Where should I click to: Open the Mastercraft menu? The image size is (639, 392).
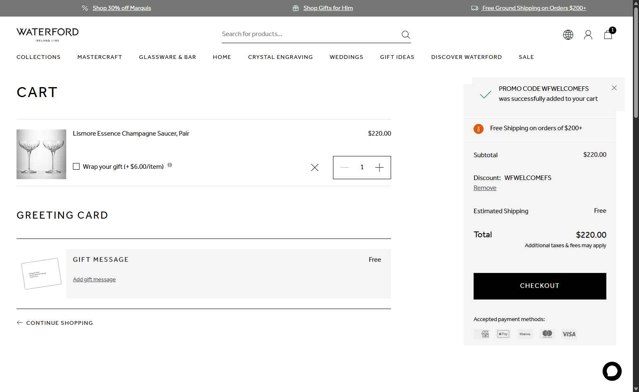(x=100, y=57)
